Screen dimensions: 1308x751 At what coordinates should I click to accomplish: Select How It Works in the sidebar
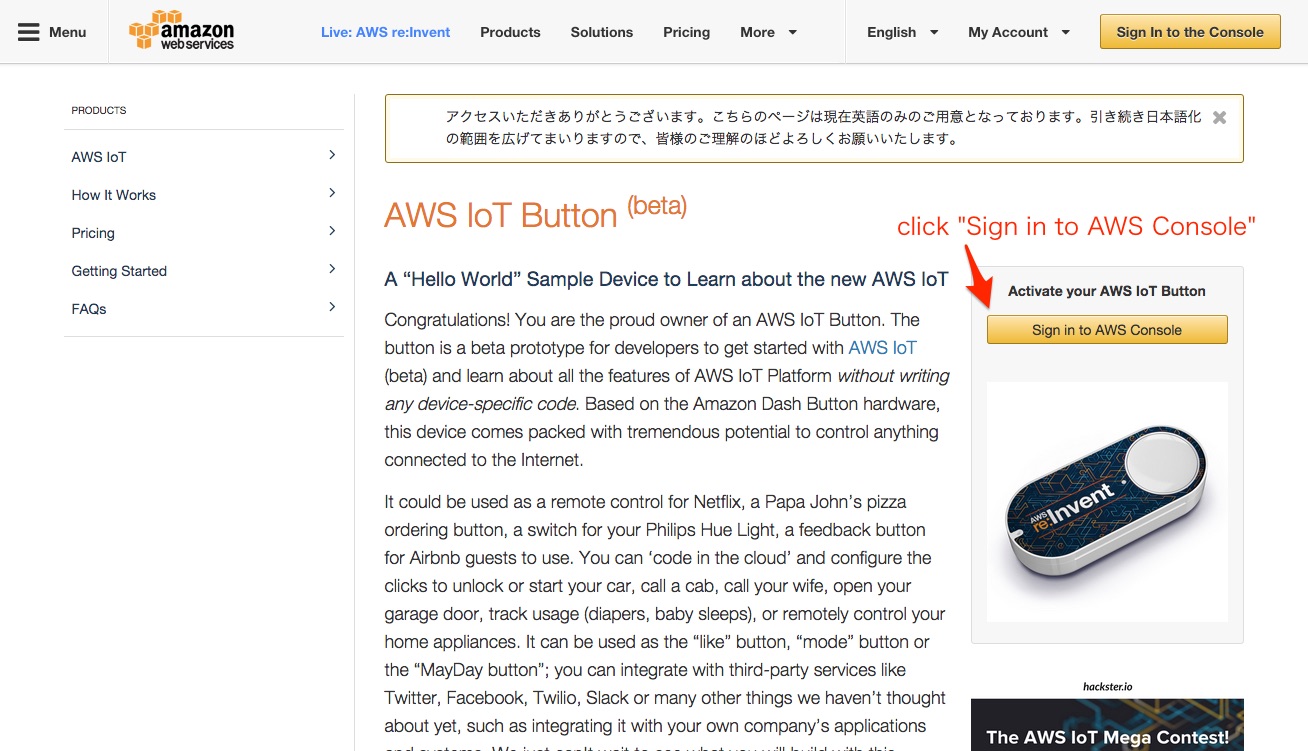tap(114, 195)
